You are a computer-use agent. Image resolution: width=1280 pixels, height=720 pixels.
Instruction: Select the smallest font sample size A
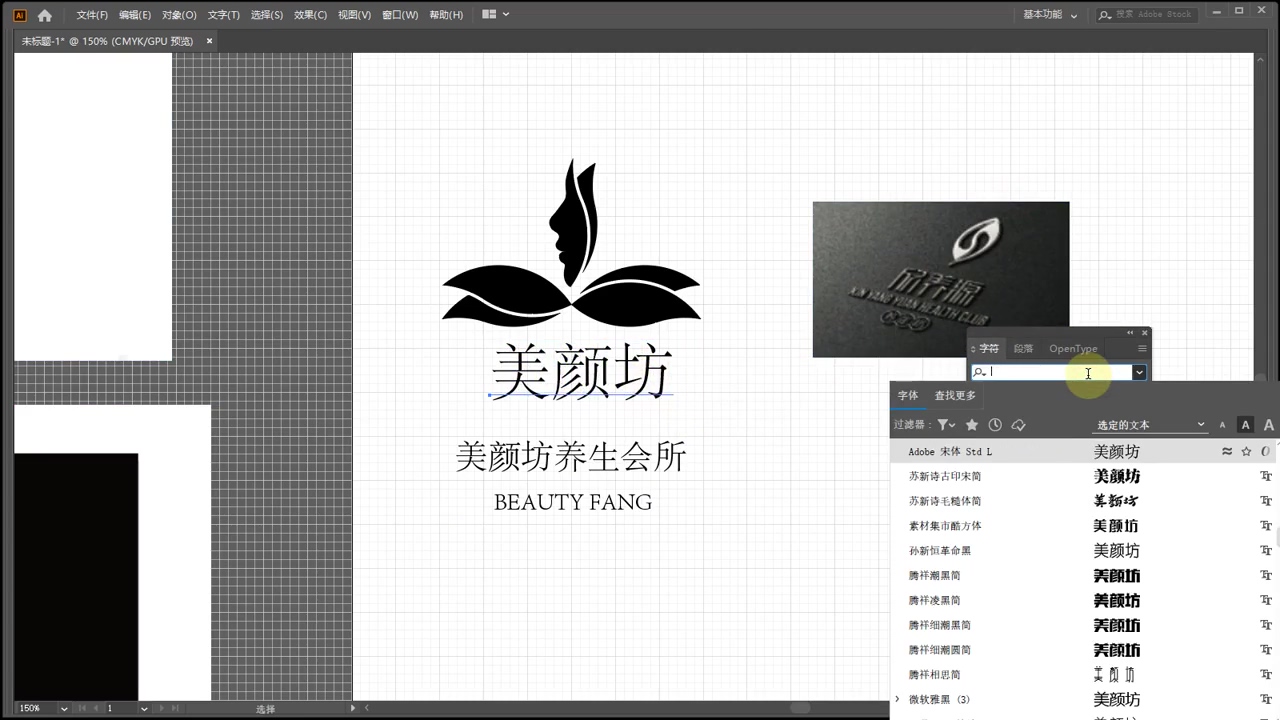point(1222,425)
